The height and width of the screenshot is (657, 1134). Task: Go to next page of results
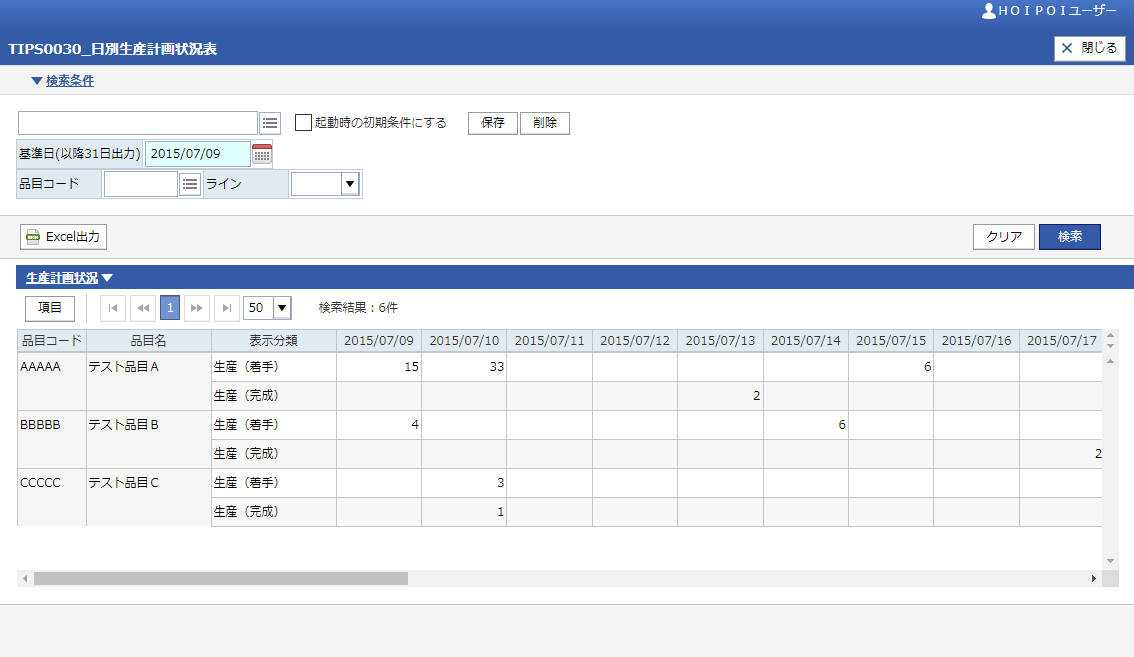click(197, 308)
